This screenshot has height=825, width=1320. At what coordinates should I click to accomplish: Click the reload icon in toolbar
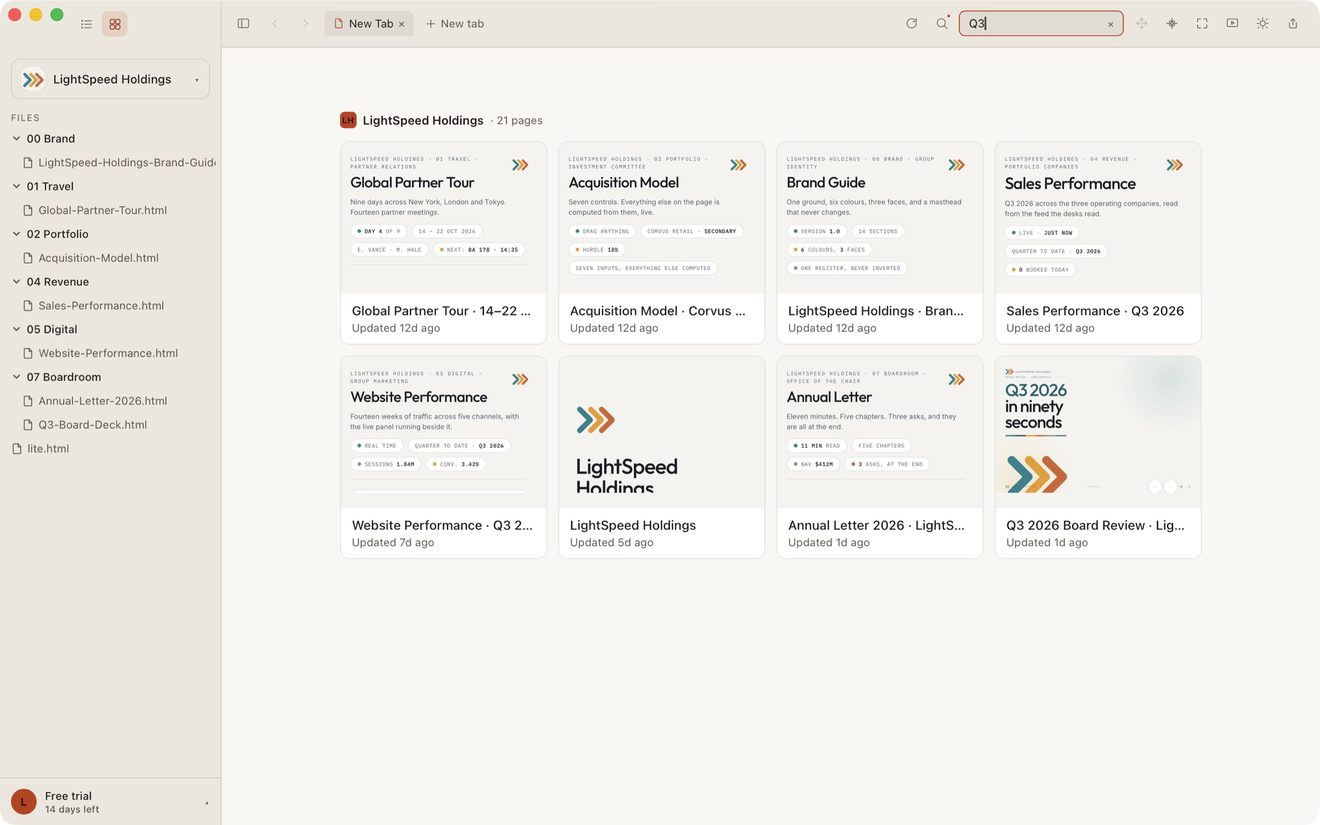pyautogui.click(x=911, y=23)
